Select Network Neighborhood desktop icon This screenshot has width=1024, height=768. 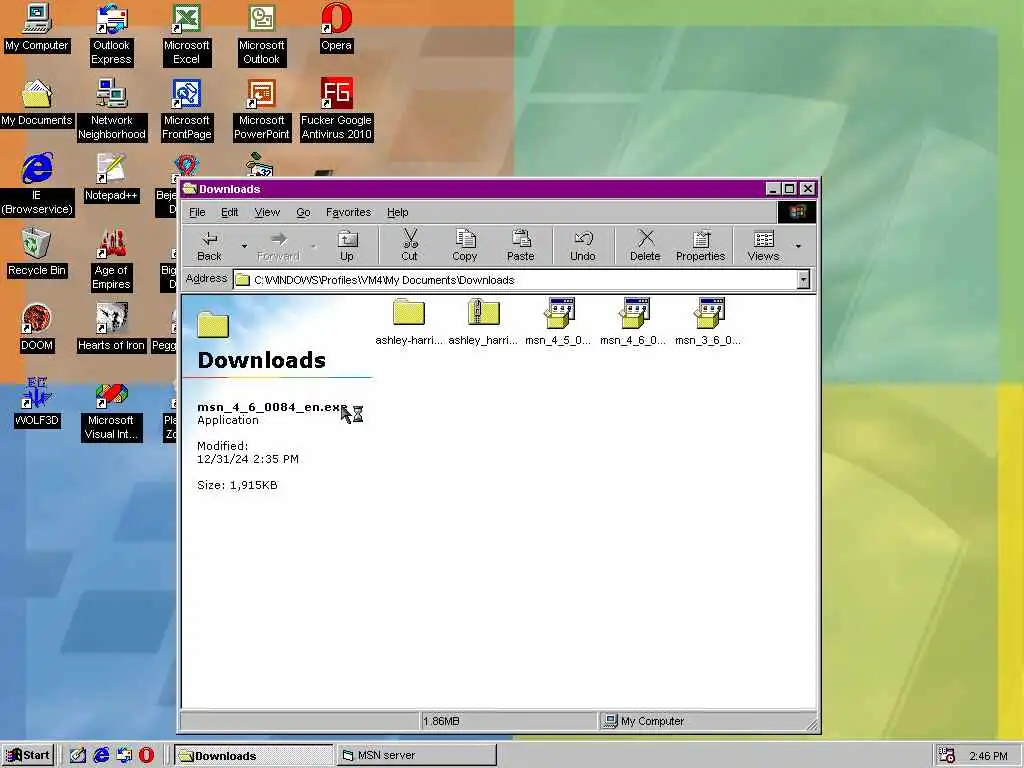(112, 110)
